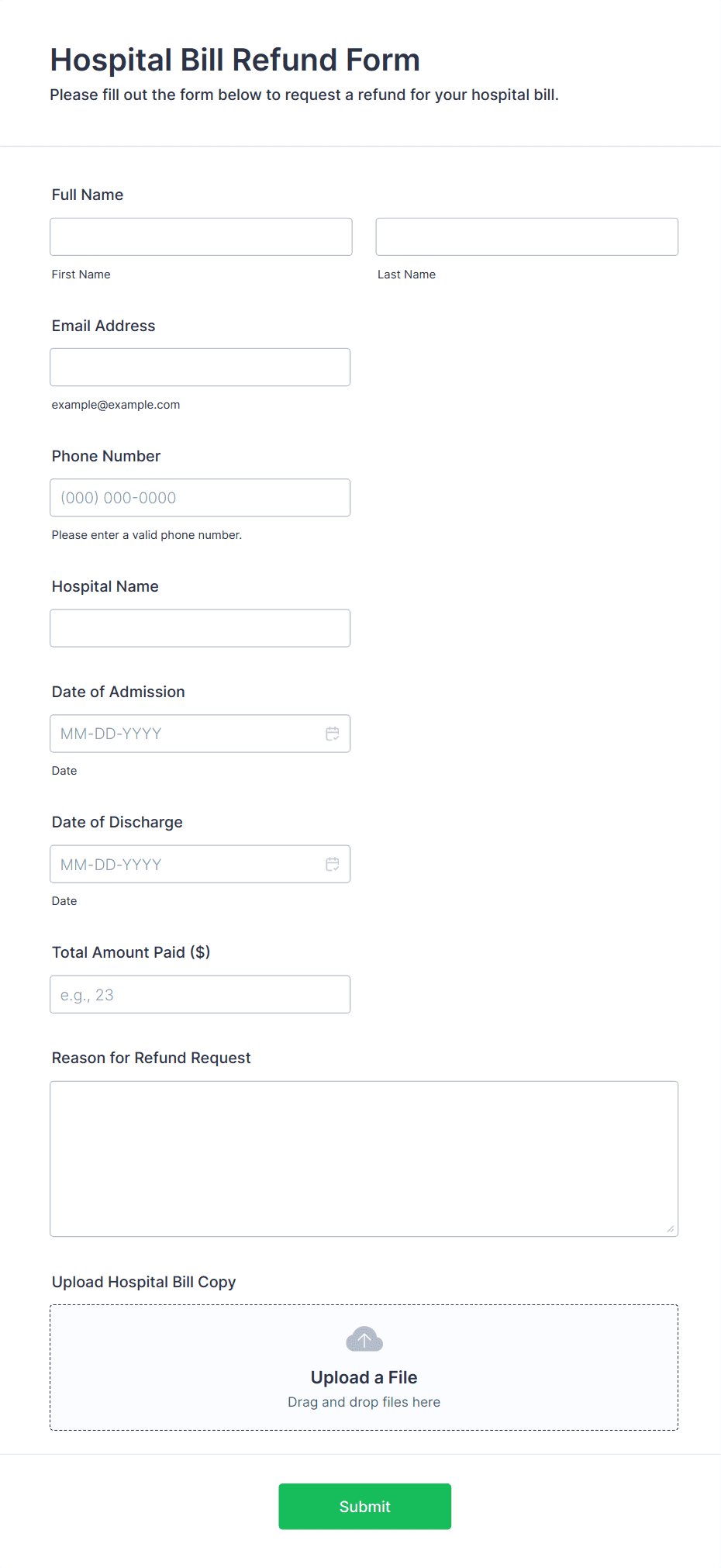Focus the Email Address field
Image resolution: width=721 pixels, height=1568 pixels.
200,367
